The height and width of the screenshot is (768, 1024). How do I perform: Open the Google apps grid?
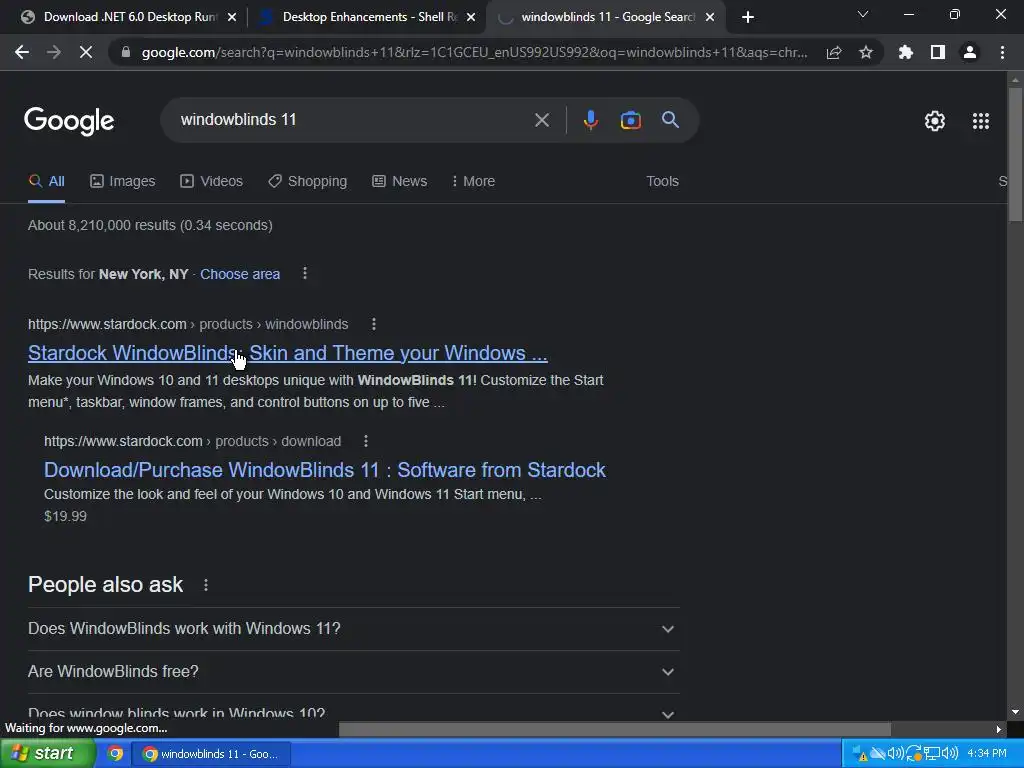pos(980,121)
